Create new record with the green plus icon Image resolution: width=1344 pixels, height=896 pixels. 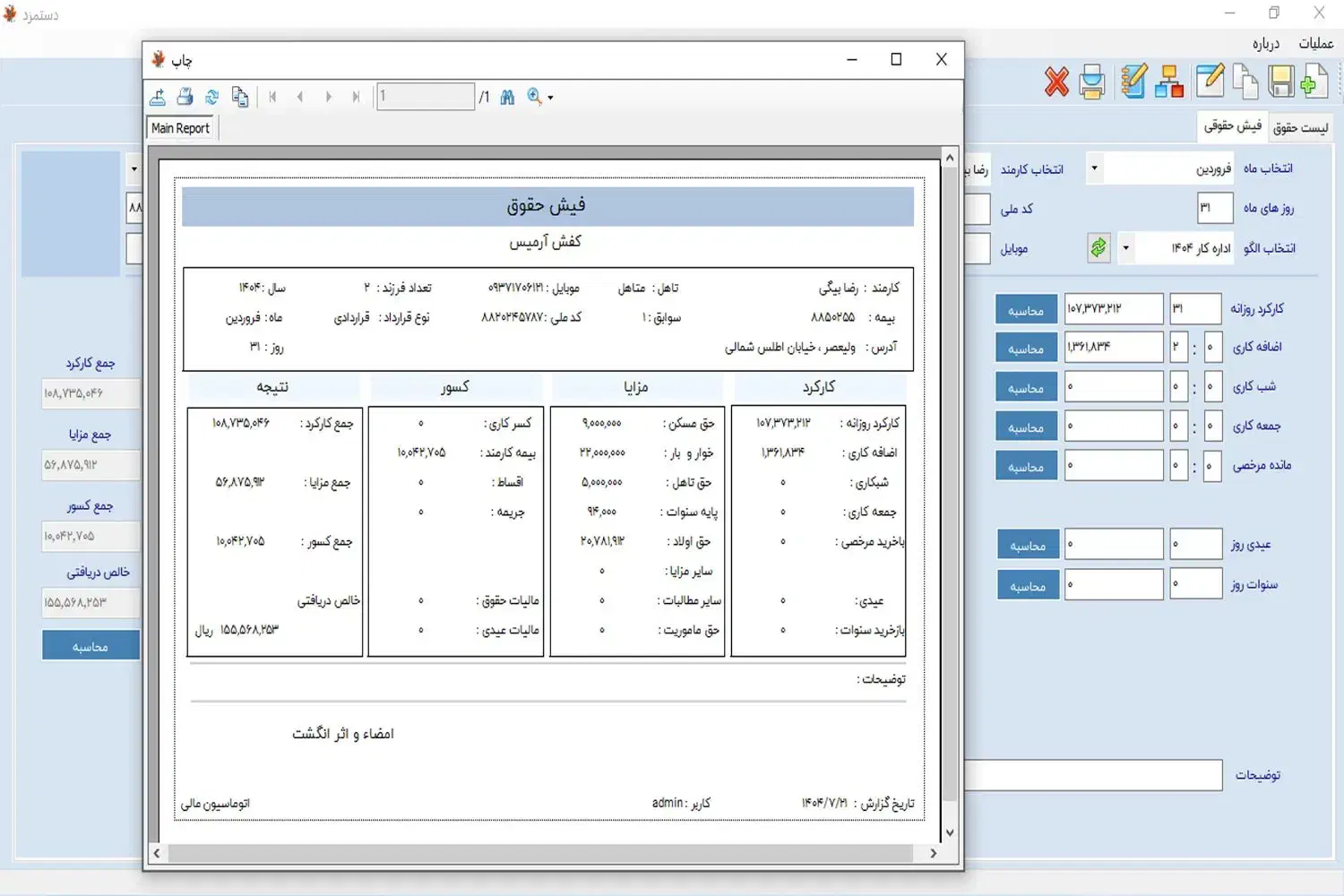tap(1313, 82)
